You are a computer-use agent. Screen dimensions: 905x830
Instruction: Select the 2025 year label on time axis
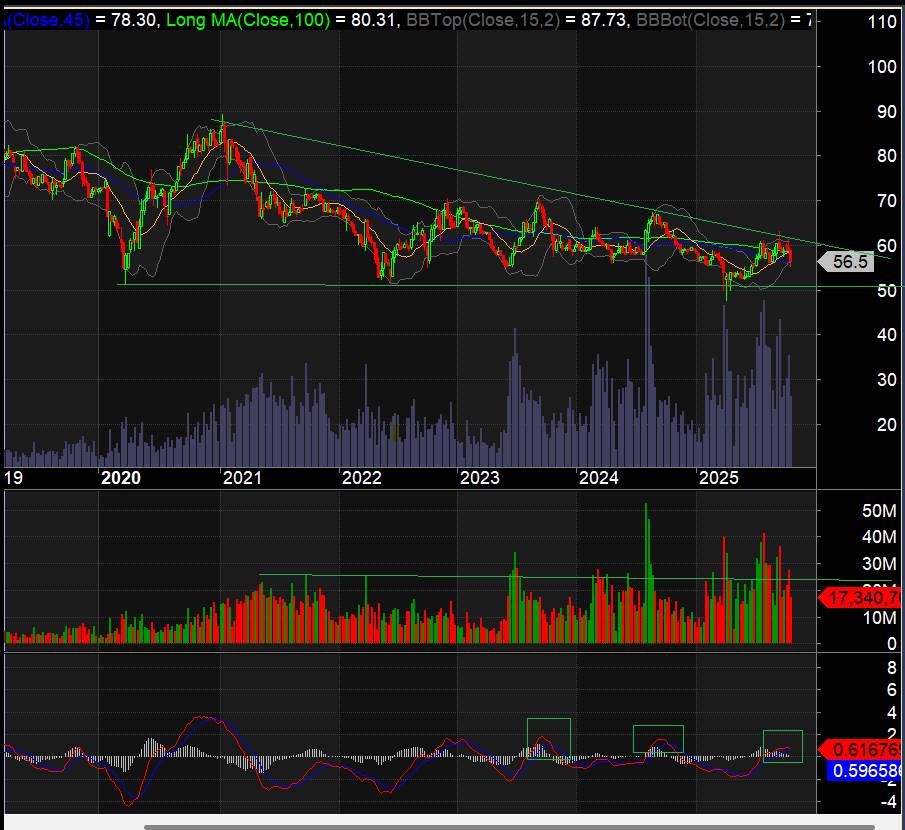point(718,478)
